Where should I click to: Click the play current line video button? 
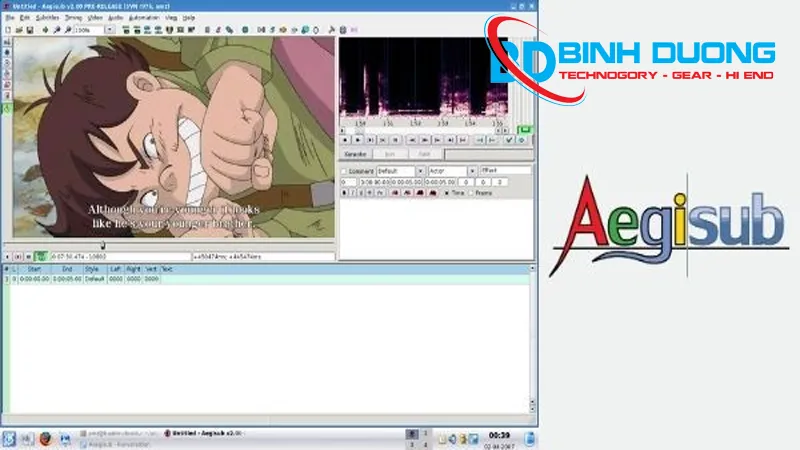point(18,257)
